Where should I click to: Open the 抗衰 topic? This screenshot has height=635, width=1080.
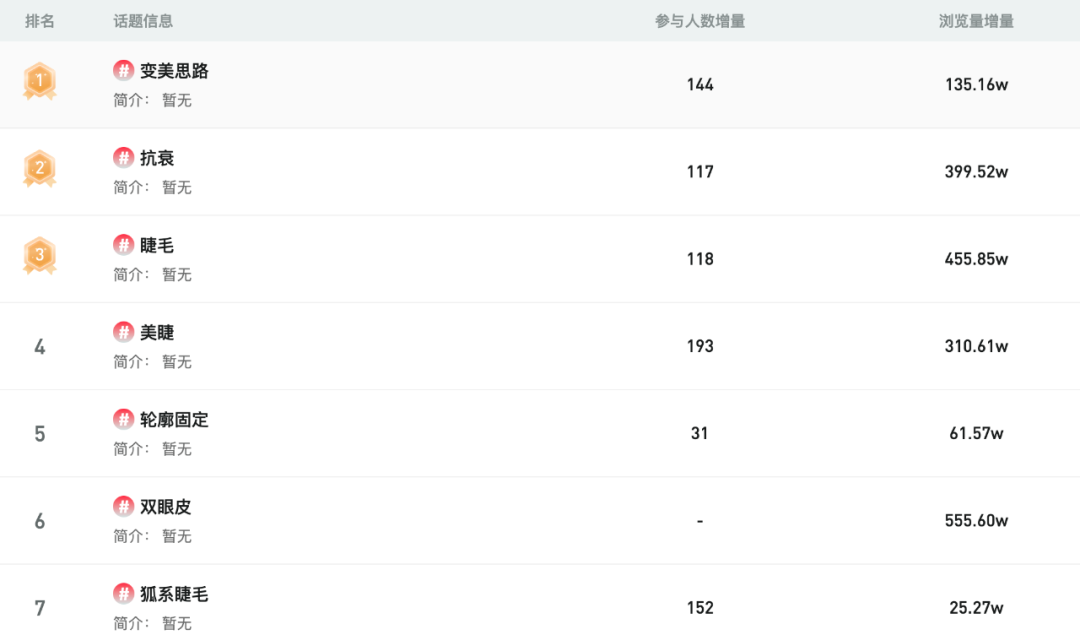(157, 158)
